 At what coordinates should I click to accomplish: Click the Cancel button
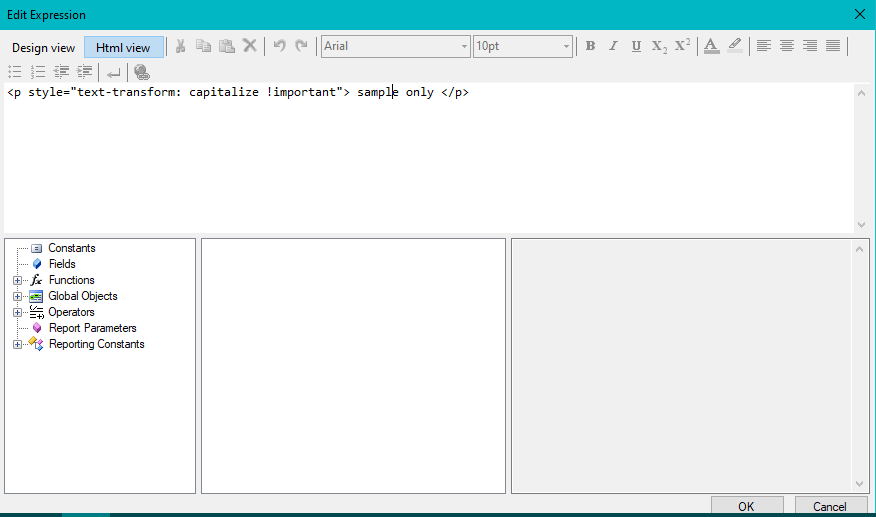pos(831,506)
